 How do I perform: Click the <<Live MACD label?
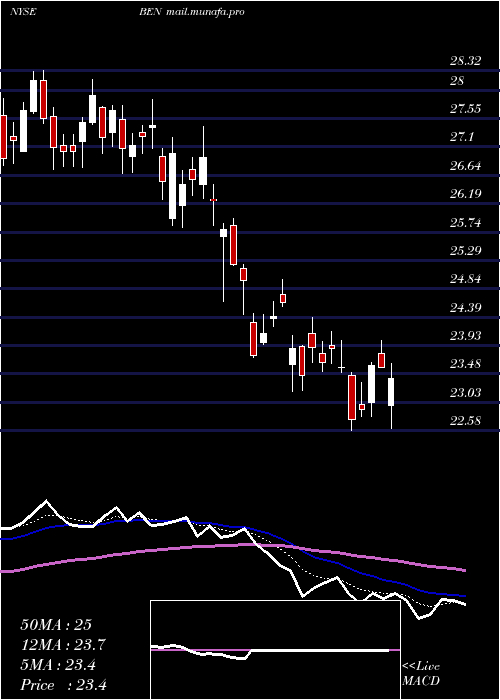[x=421, y=674]
